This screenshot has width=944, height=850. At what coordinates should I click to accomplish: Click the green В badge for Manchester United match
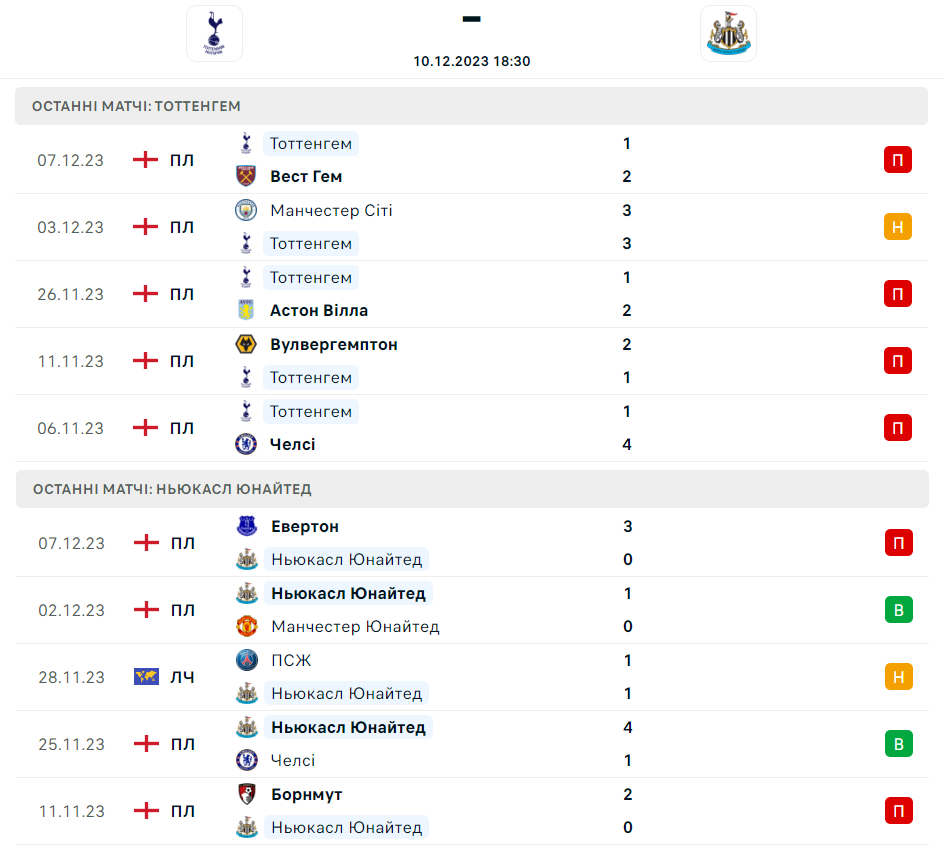coord(897,610)
